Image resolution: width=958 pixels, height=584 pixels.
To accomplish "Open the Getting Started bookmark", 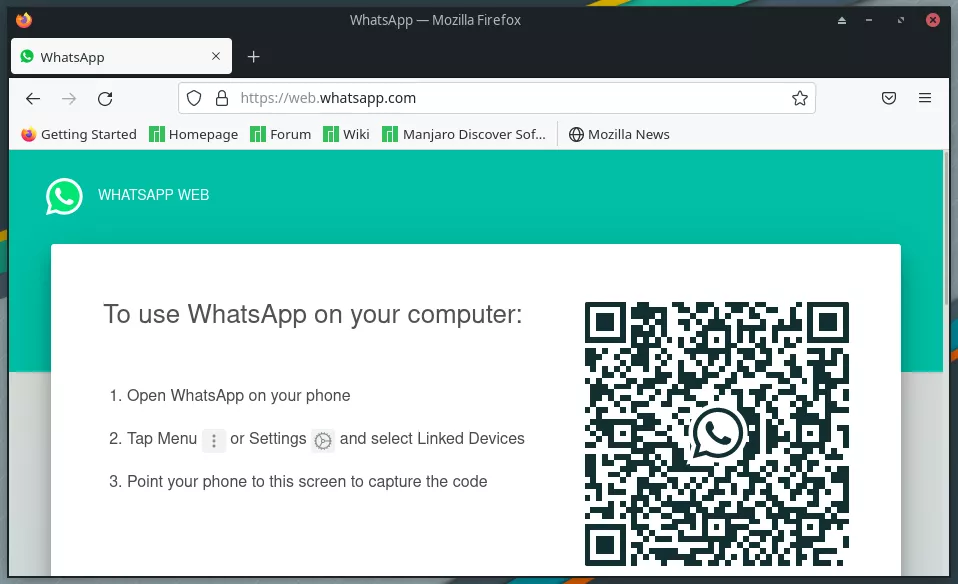I will (x=79, y=134).
